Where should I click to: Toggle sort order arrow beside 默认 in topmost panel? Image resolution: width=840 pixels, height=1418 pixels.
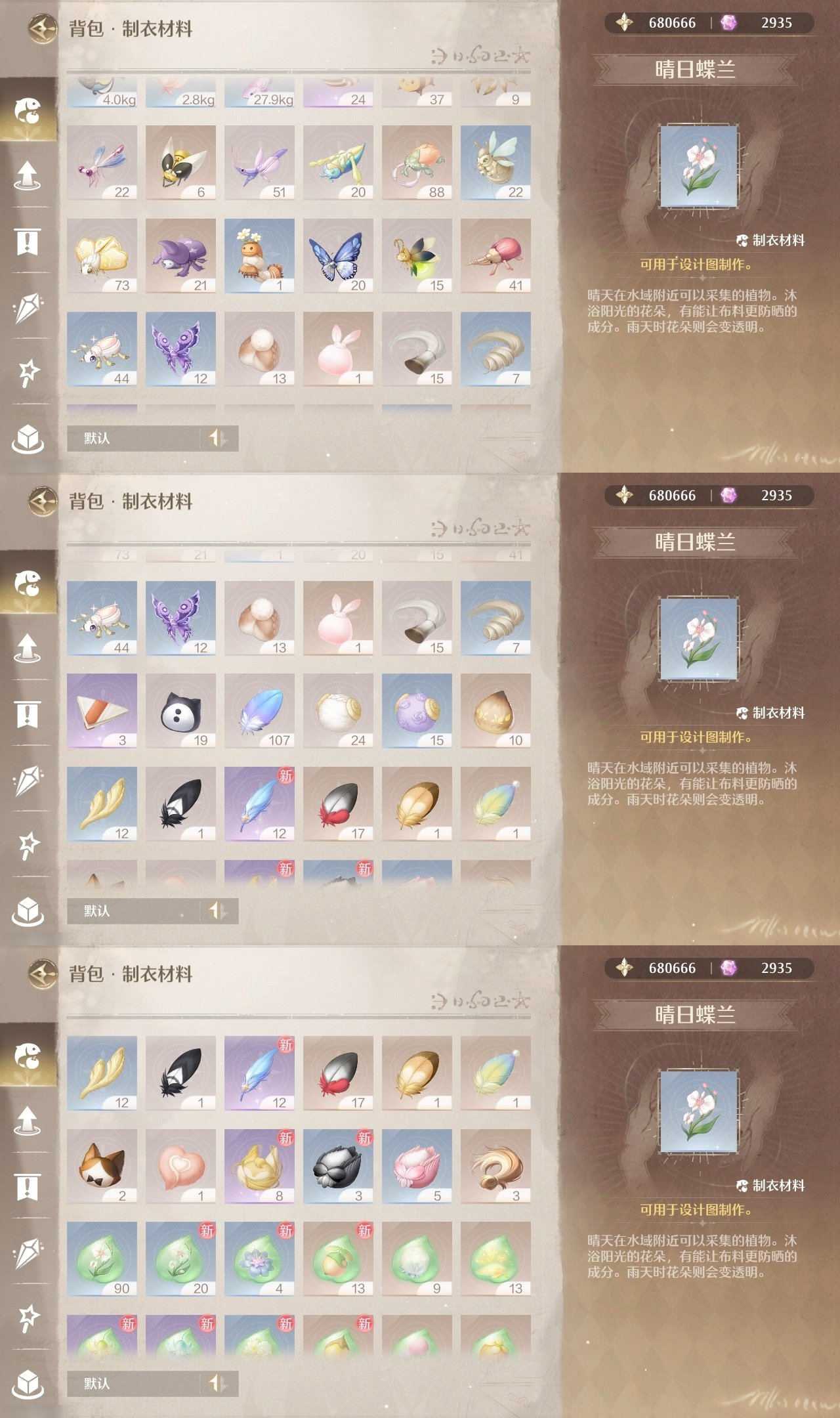218,438
